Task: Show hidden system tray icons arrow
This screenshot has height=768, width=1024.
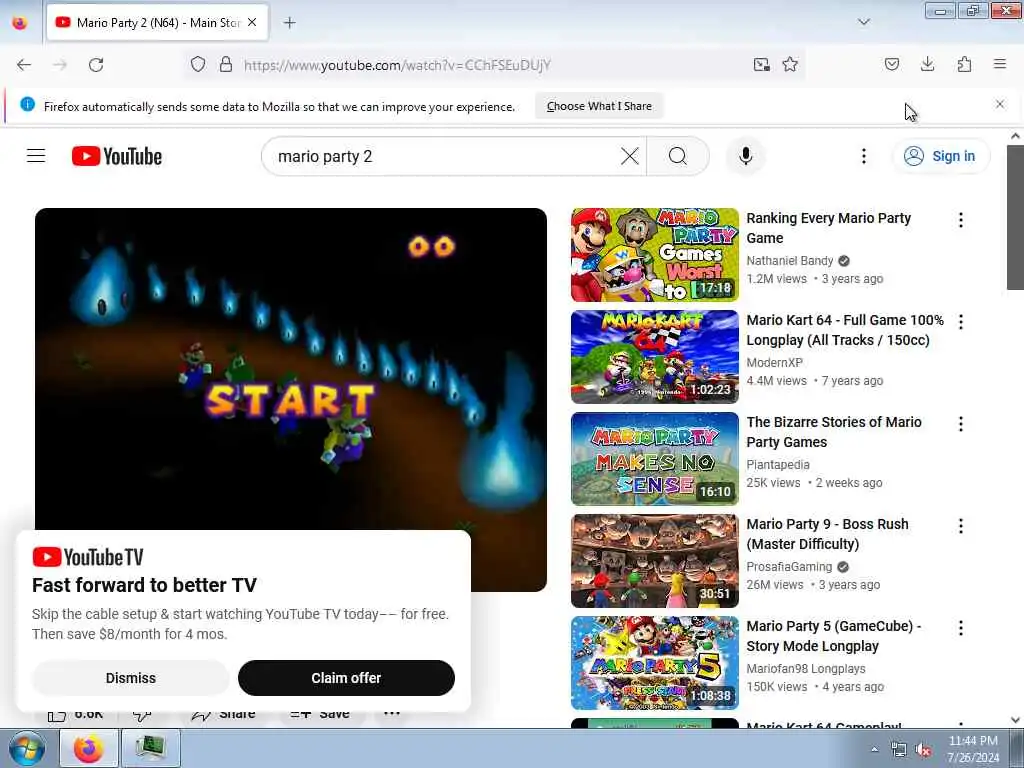Action: click(874, 749)
